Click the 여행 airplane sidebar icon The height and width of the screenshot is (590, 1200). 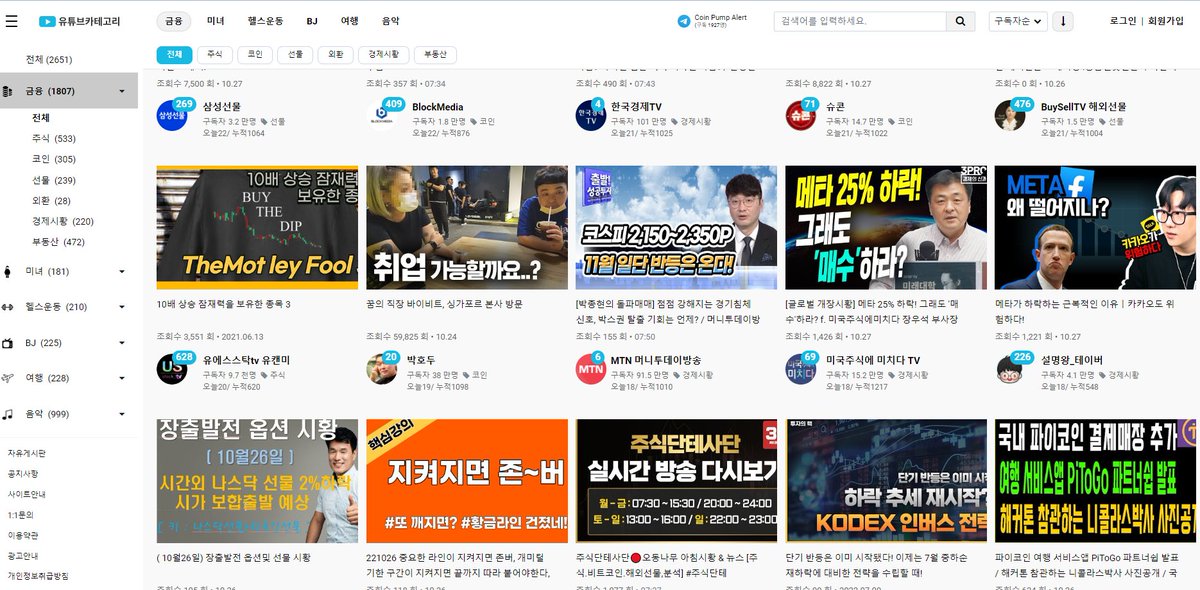coord(8,378)
